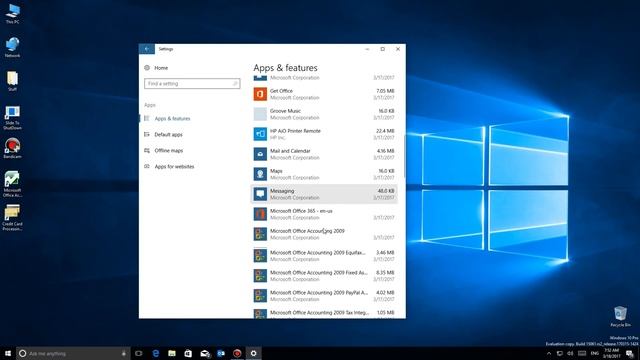Image resolution: width=640 pixels, height=360 pixels.
Task: Open the taskbar clock and date
Action: pos(611,353)
